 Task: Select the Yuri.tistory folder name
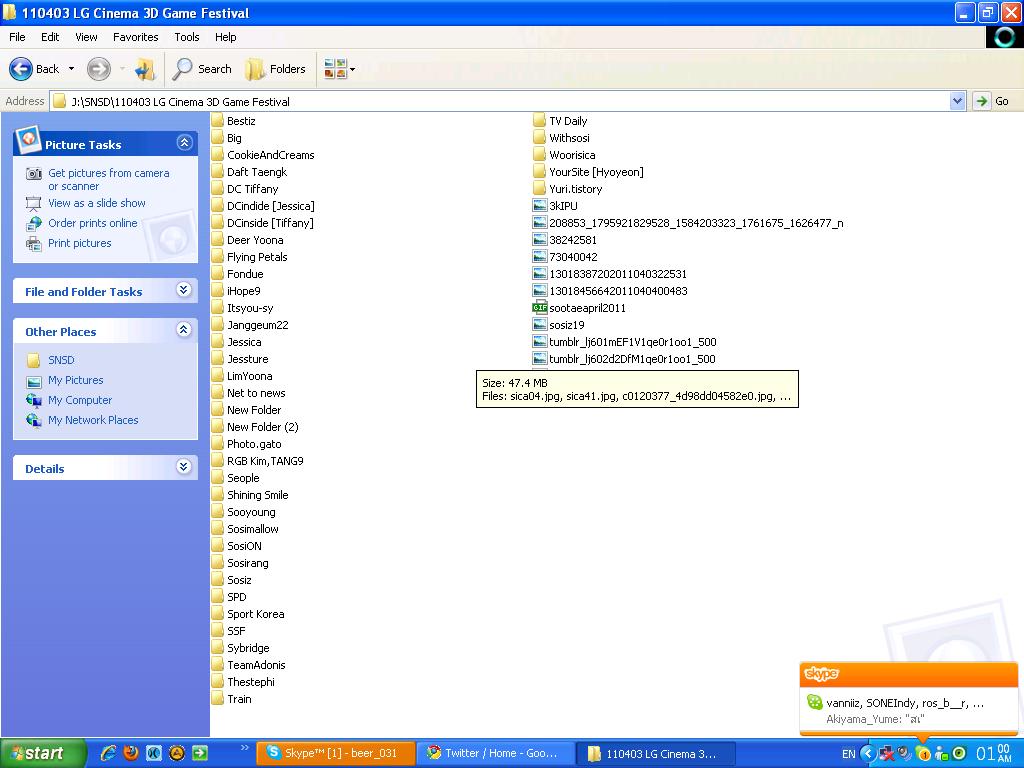coord(575,189)
